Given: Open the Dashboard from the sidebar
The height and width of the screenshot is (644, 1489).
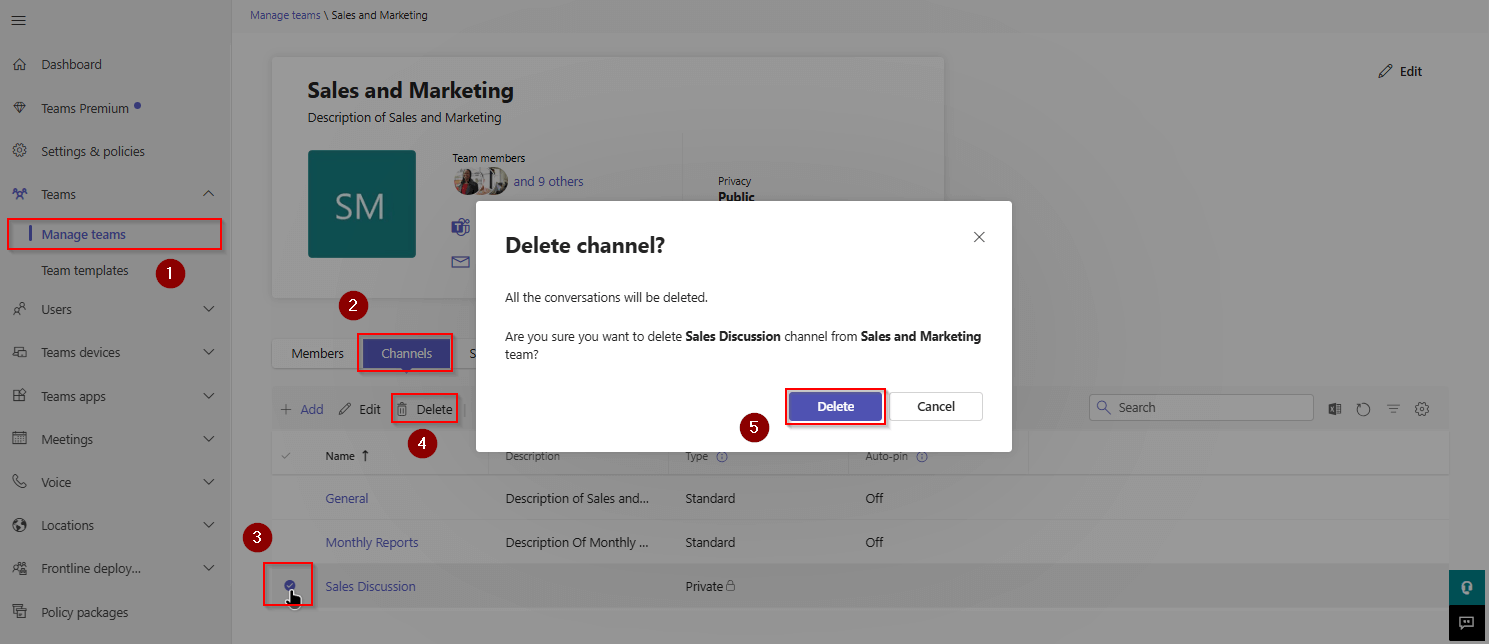Looking at the screenshot, I should tap(69, 64).
